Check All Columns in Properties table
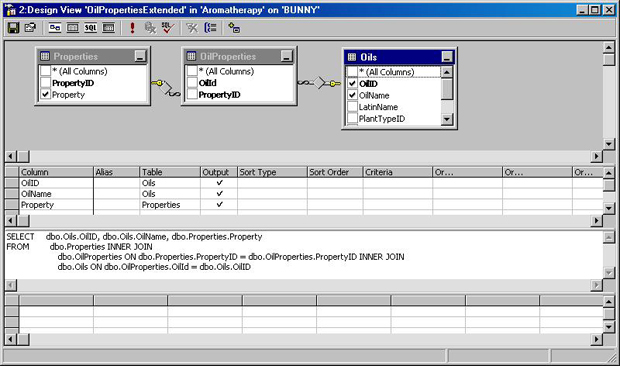 click(x=45, y=71)
